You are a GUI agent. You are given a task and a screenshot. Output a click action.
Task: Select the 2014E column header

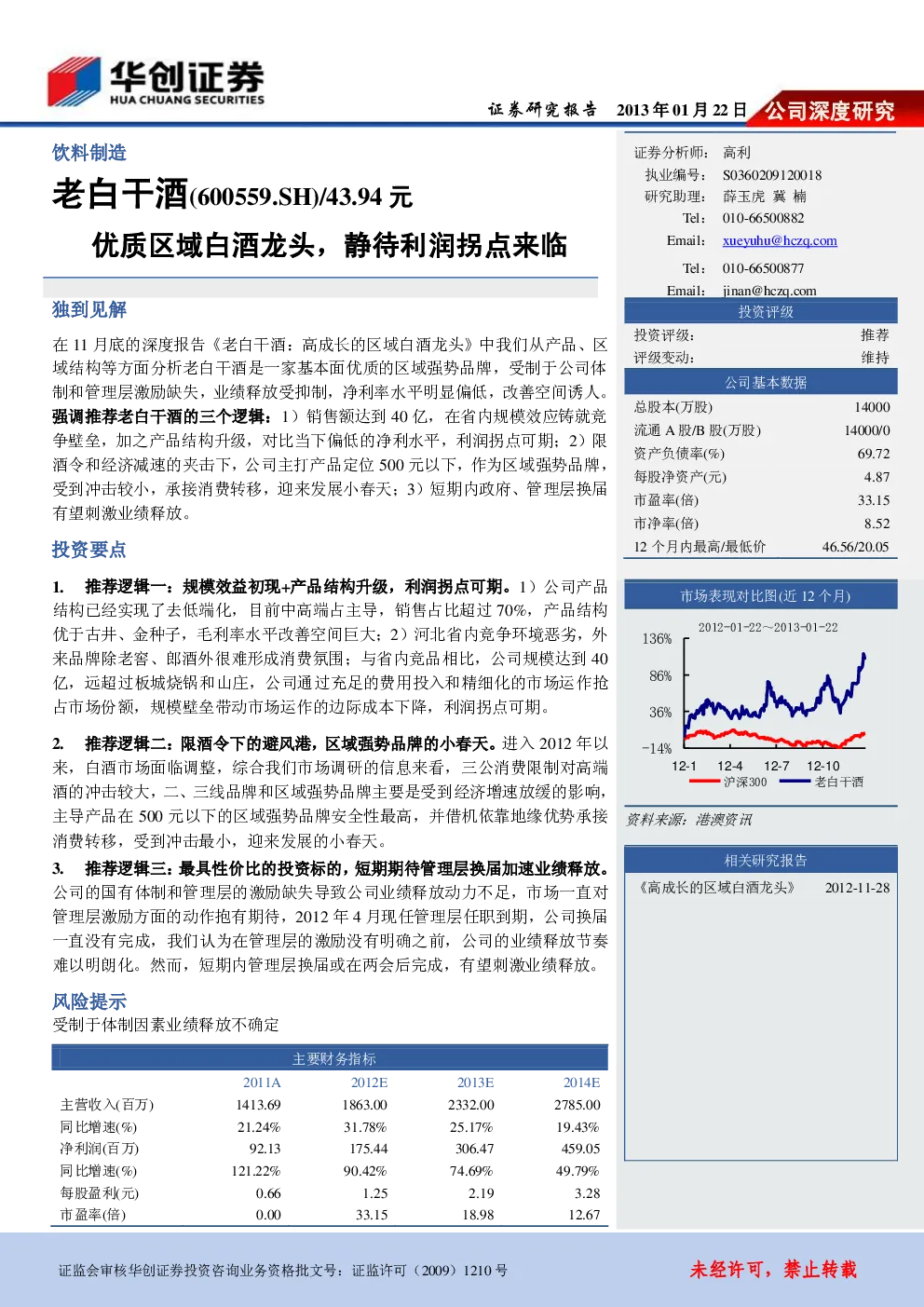click(x=581, y=1082)
